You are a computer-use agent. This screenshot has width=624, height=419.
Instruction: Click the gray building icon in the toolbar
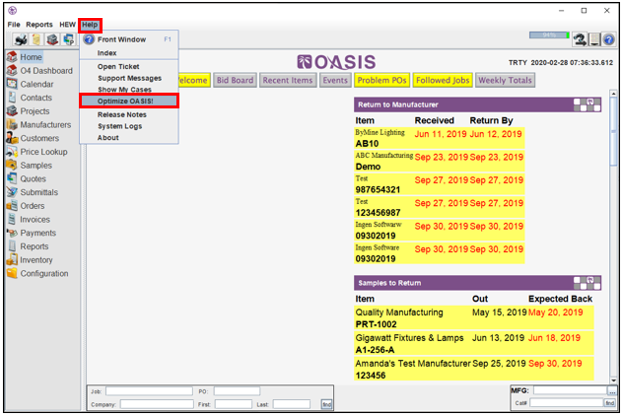52,39
